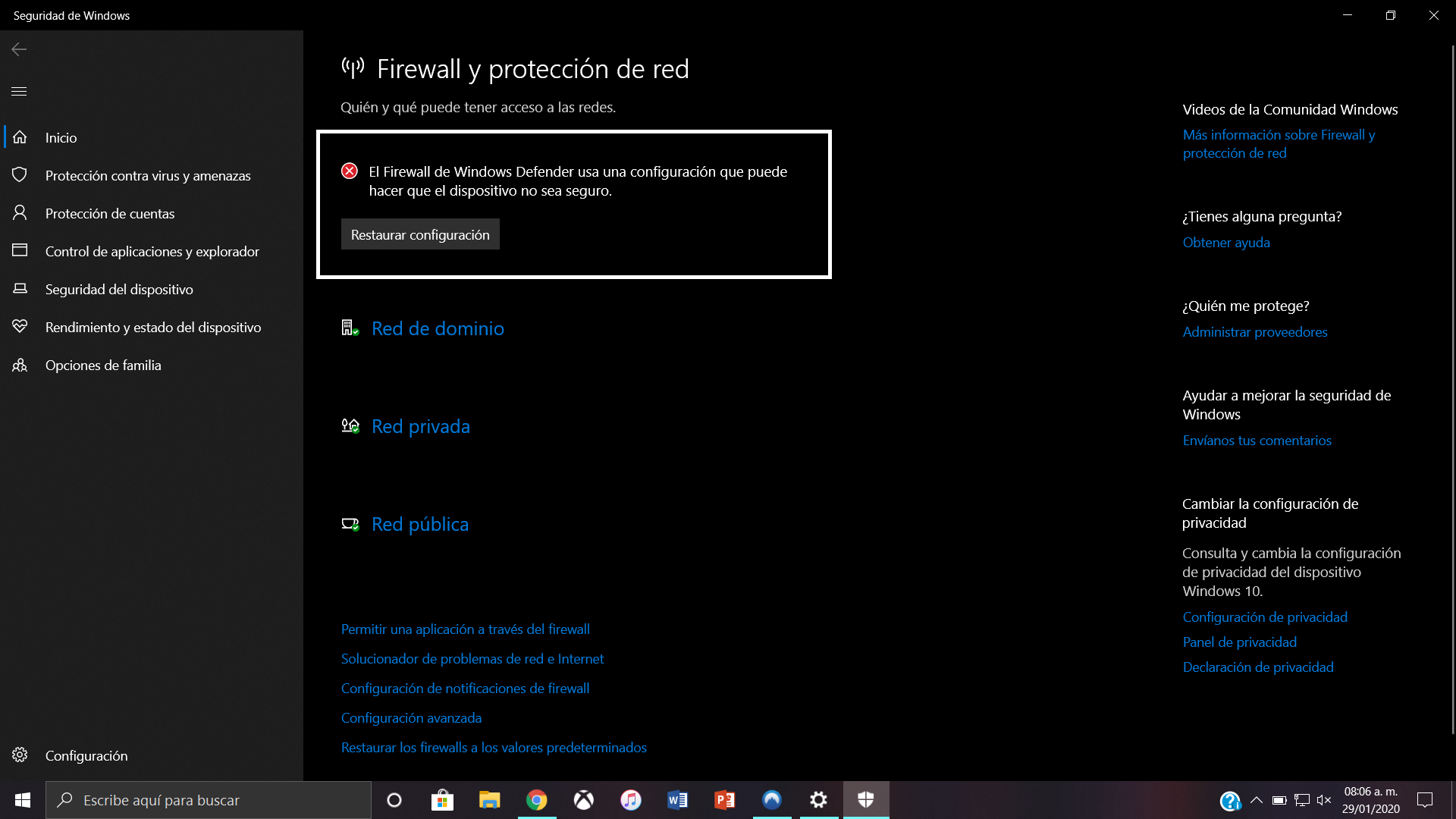
Task: Select Inicio in the sidebar
Action: [61, 137]
